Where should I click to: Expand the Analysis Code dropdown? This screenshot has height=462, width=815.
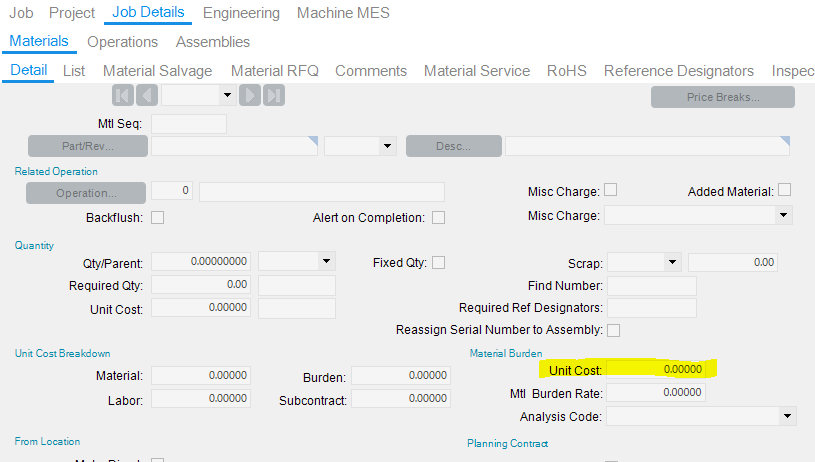pos(787,416)
